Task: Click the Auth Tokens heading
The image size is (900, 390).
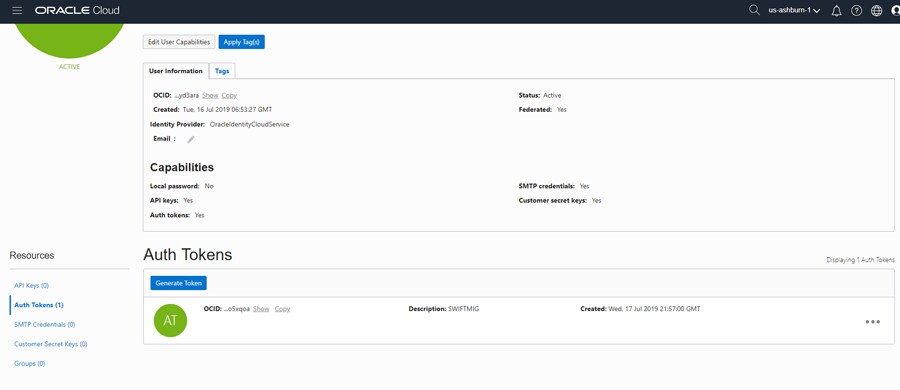Action: [x=188, y=255]
